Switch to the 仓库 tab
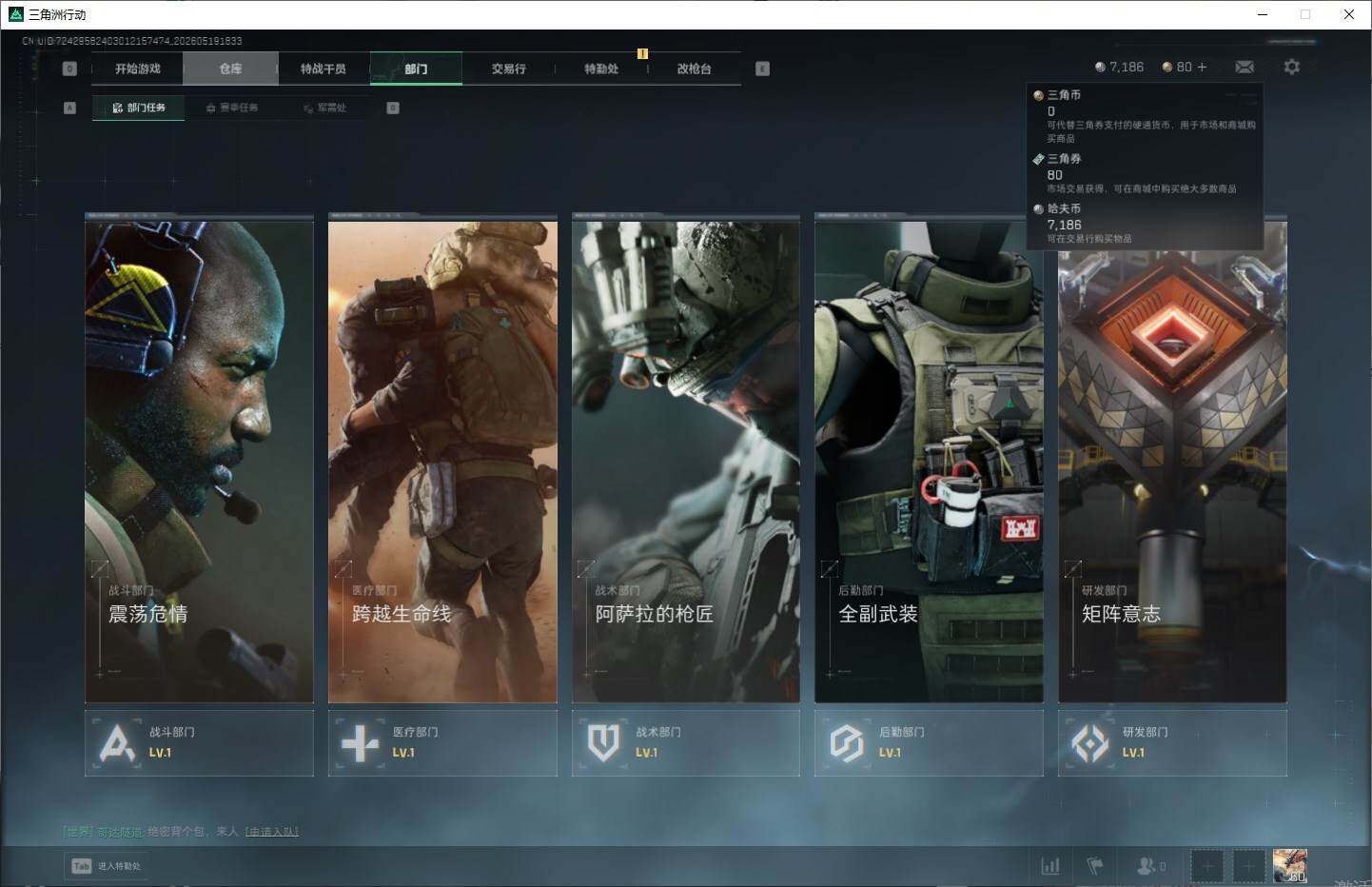The width and height of the screenshot is (1372, 887). pos(230,69)
